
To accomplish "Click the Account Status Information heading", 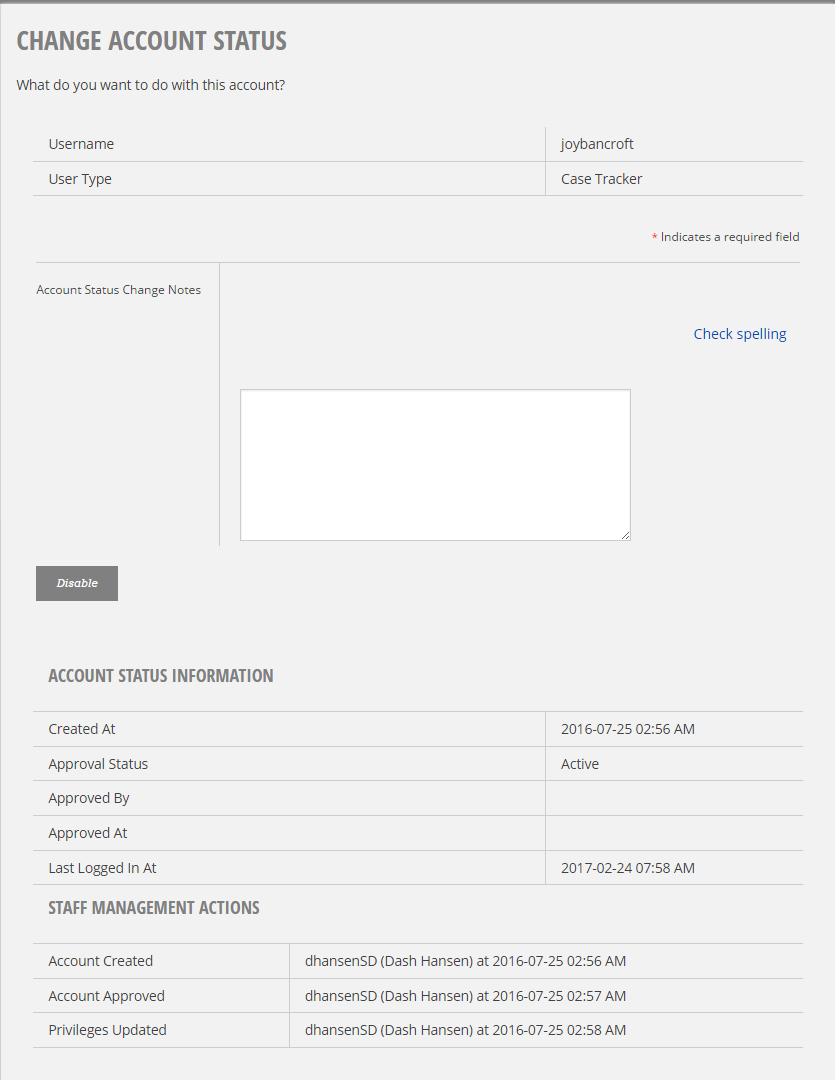I will tap(161, 676).
